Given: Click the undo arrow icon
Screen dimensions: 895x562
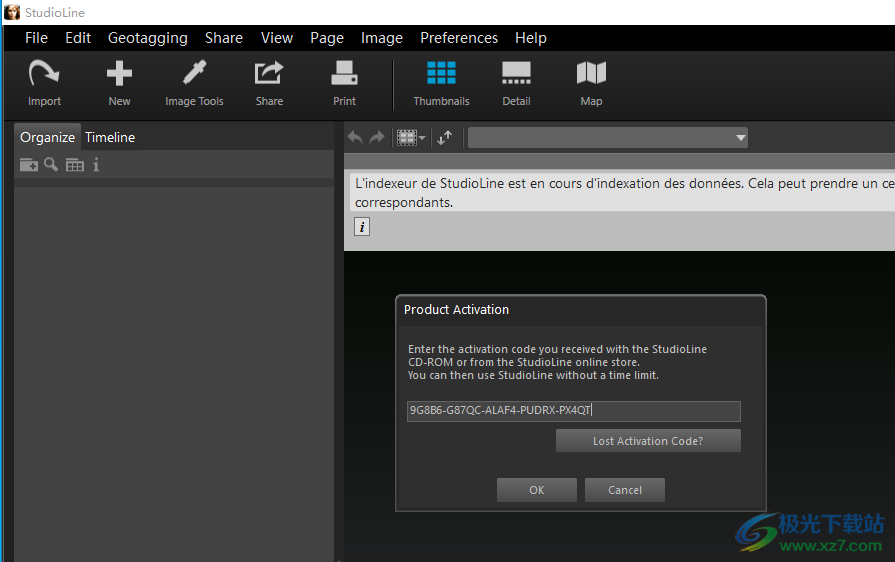Looking at the screenshot, I should pos(355,138).
